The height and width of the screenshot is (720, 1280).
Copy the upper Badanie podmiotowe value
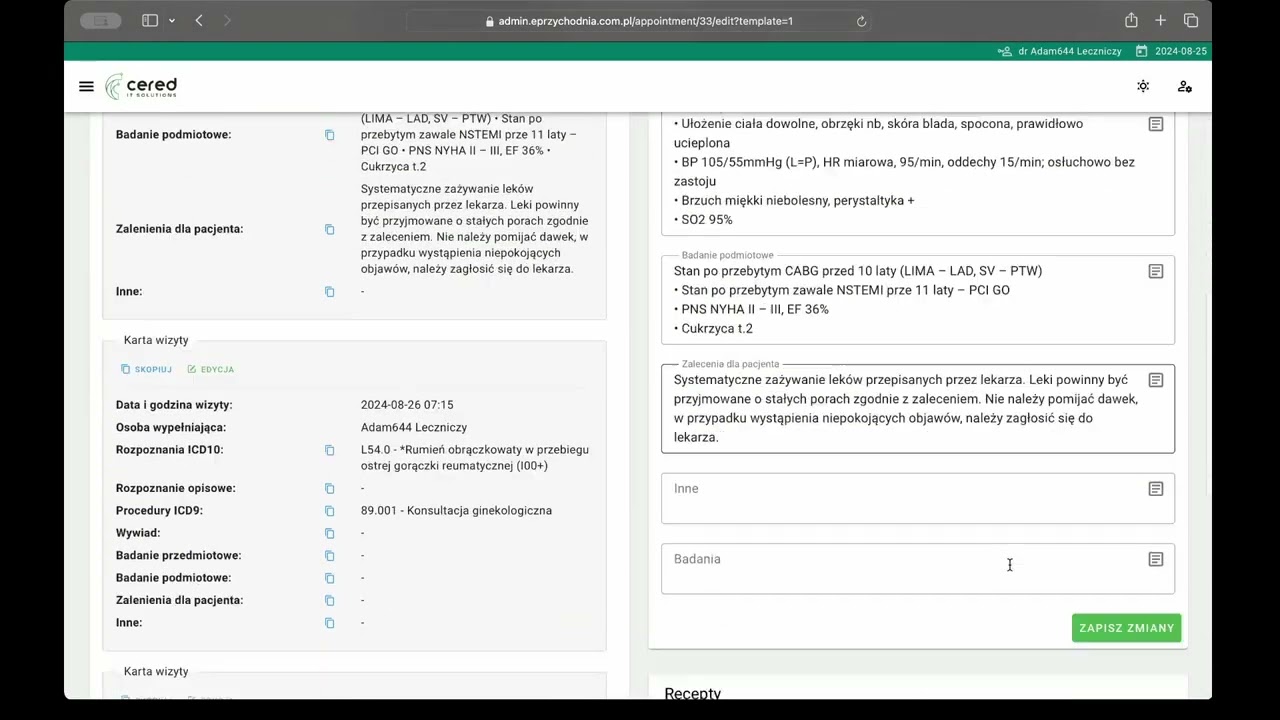point(329,135)
